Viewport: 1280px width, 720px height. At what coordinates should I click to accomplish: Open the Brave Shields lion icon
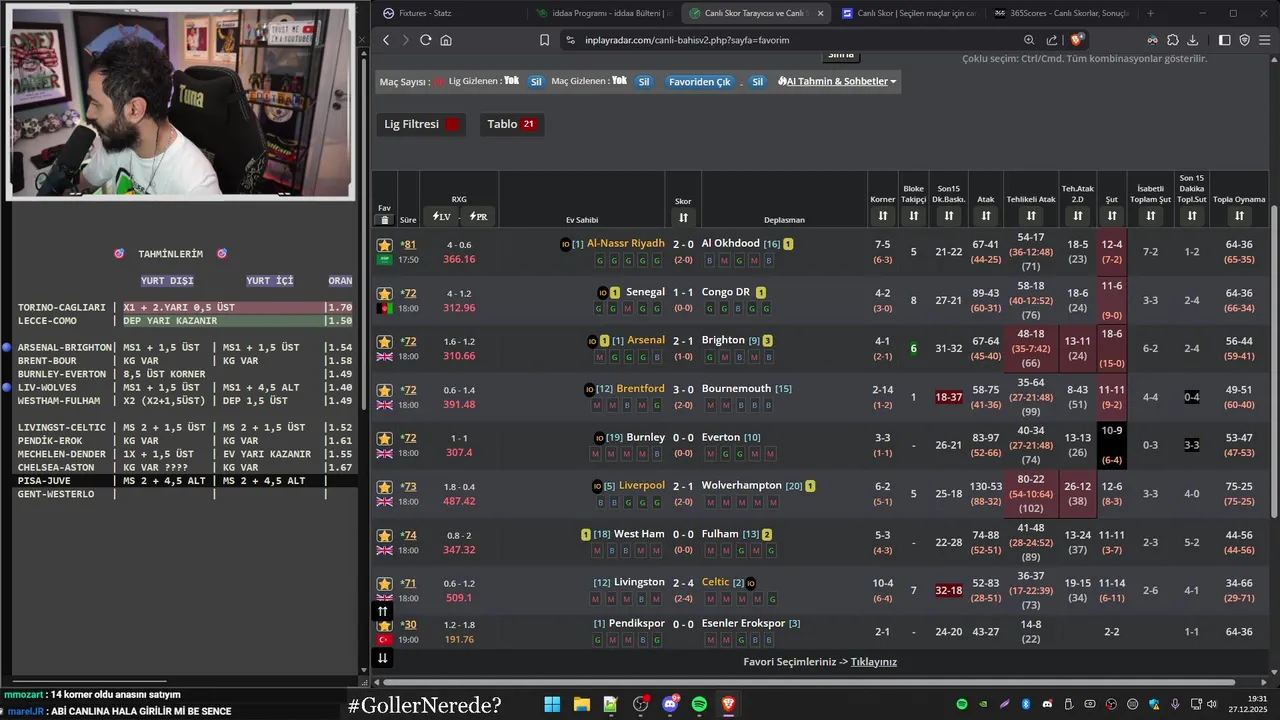point(1077,40)
